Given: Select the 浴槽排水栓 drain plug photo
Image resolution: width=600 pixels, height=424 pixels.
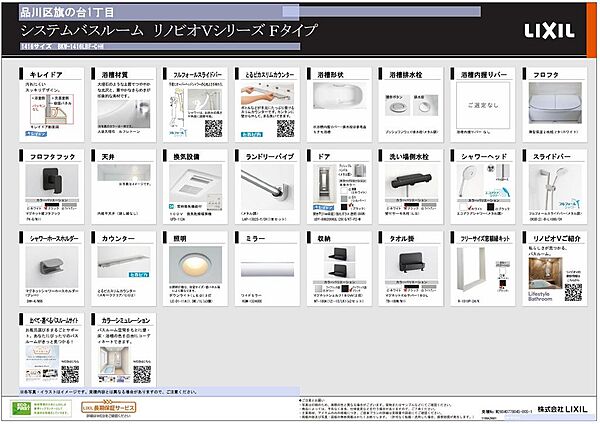Looking at the screenshot, I should click(x=411, y=105).
